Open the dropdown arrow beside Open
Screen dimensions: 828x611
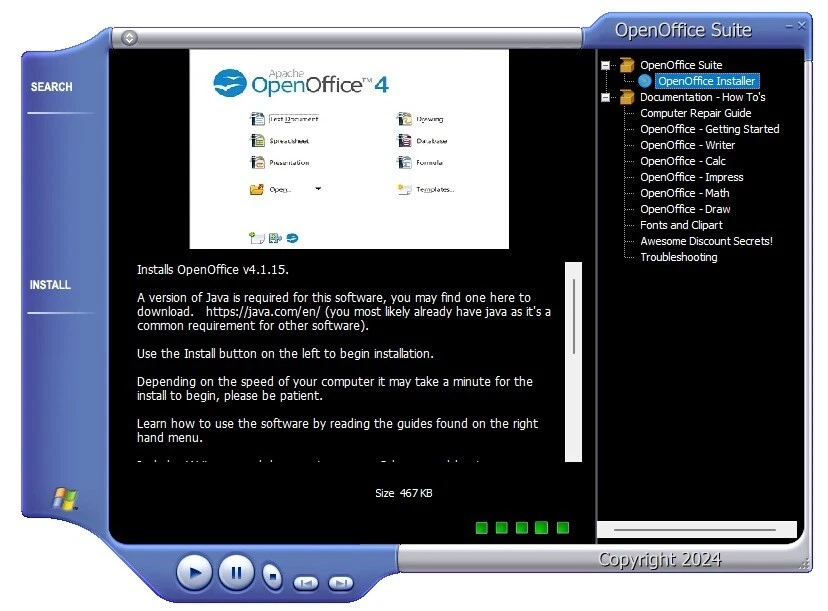point(317,189)
